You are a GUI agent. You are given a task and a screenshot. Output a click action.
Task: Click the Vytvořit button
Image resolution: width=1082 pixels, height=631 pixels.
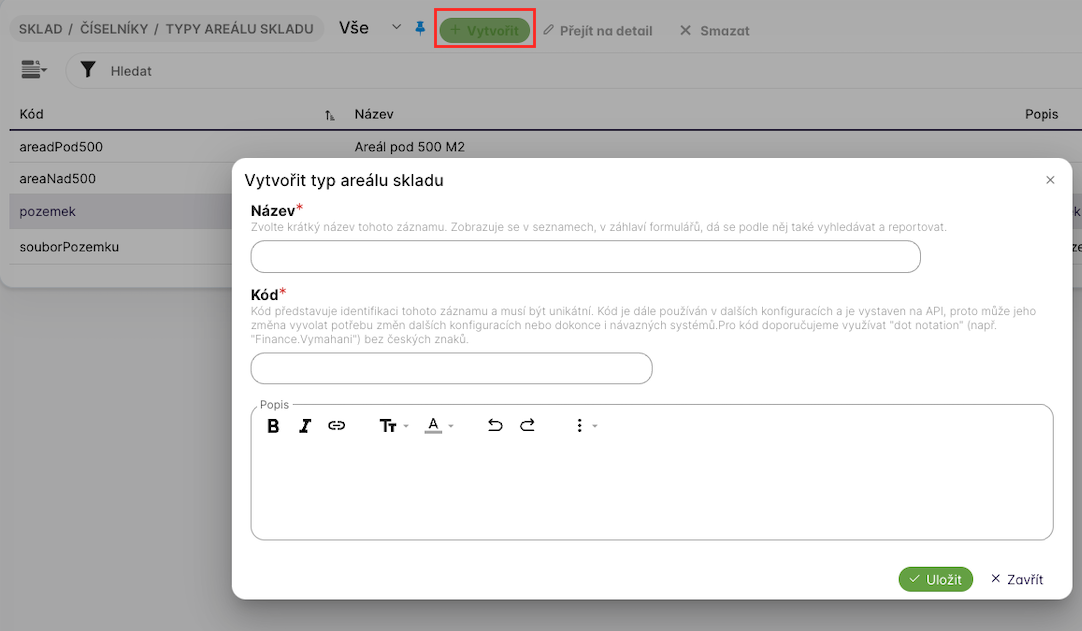click(485, 30)
